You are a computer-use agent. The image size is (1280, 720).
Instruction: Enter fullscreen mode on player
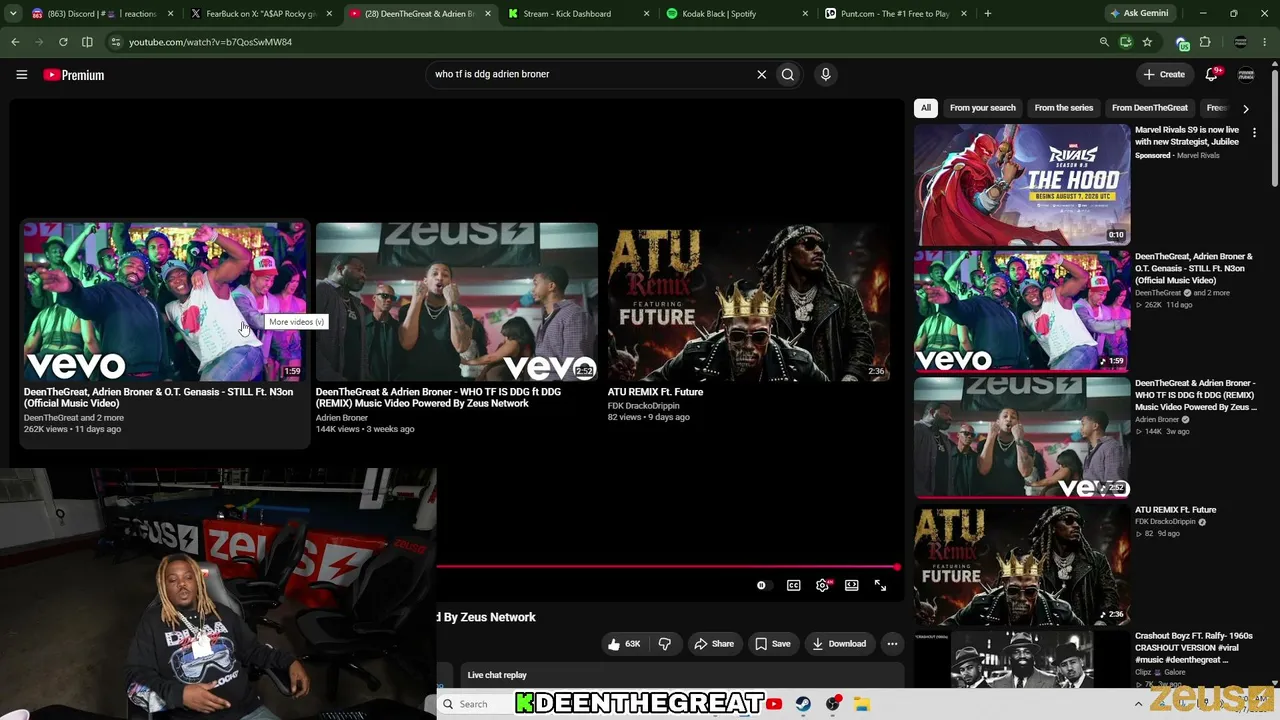[881, 585]
